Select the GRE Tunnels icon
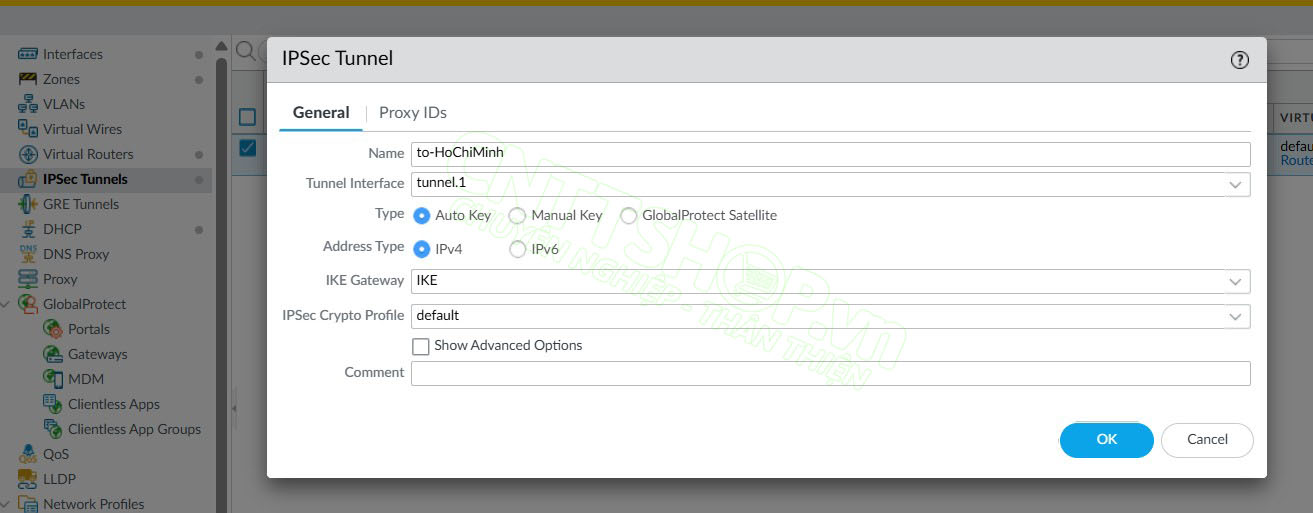Screen dimensions: 1313x513 27,204
